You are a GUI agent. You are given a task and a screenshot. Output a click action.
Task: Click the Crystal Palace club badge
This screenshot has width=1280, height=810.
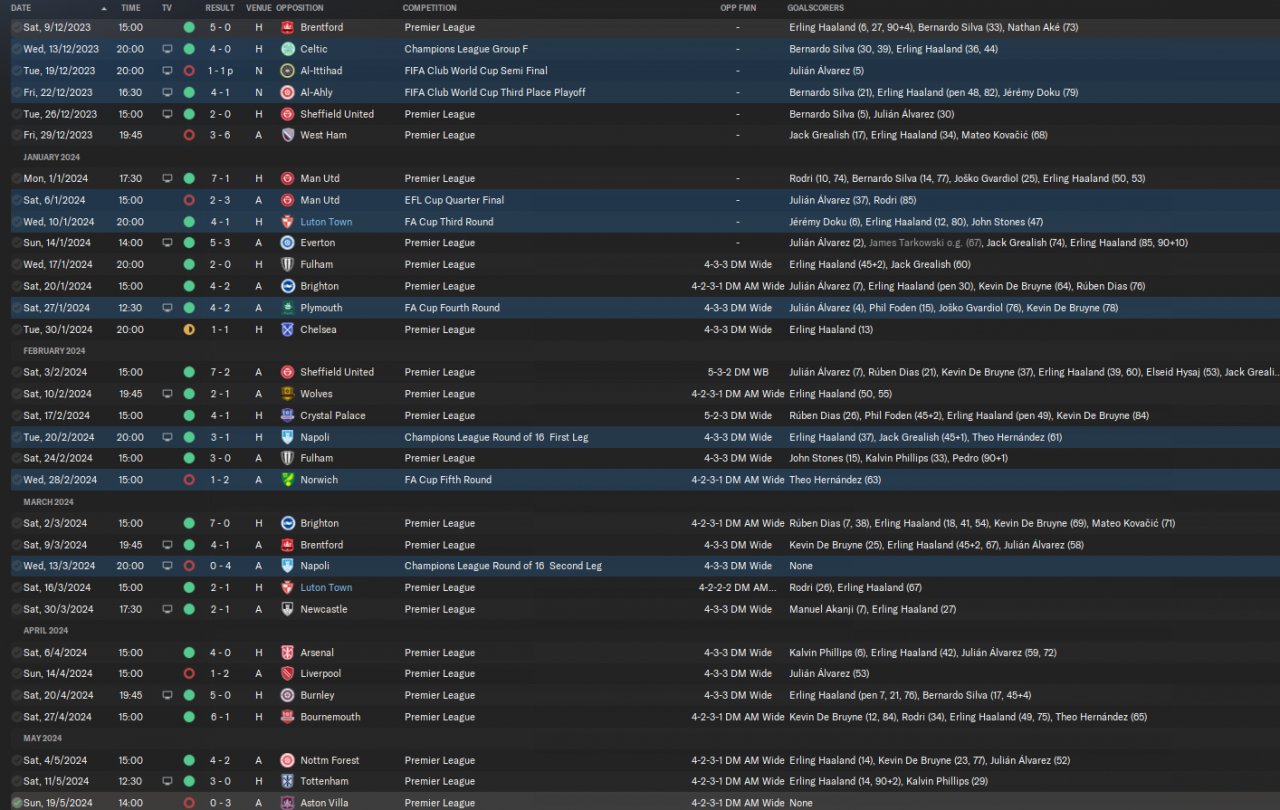pyautogui.click(x=287, y=415)
